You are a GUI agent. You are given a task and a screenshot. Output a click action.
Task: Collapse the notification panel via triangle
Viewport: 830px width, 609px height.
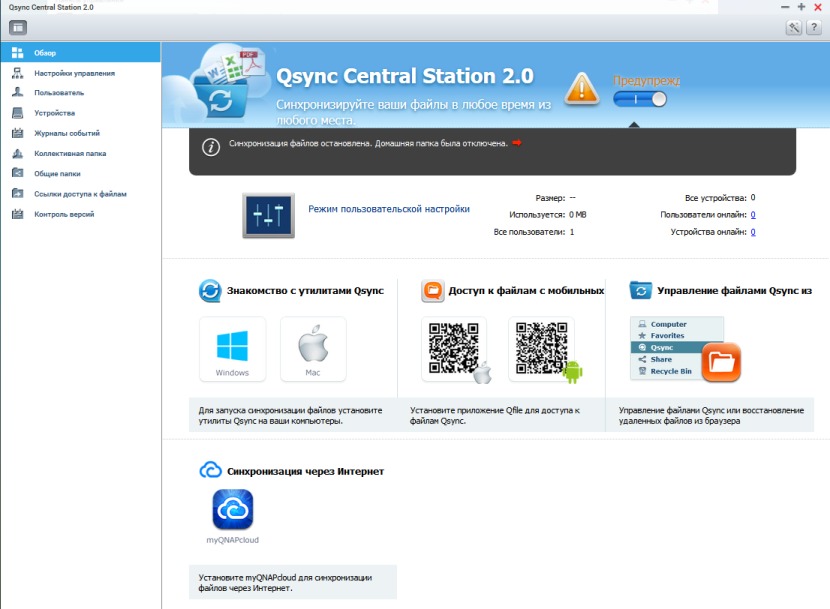point(634,125)
